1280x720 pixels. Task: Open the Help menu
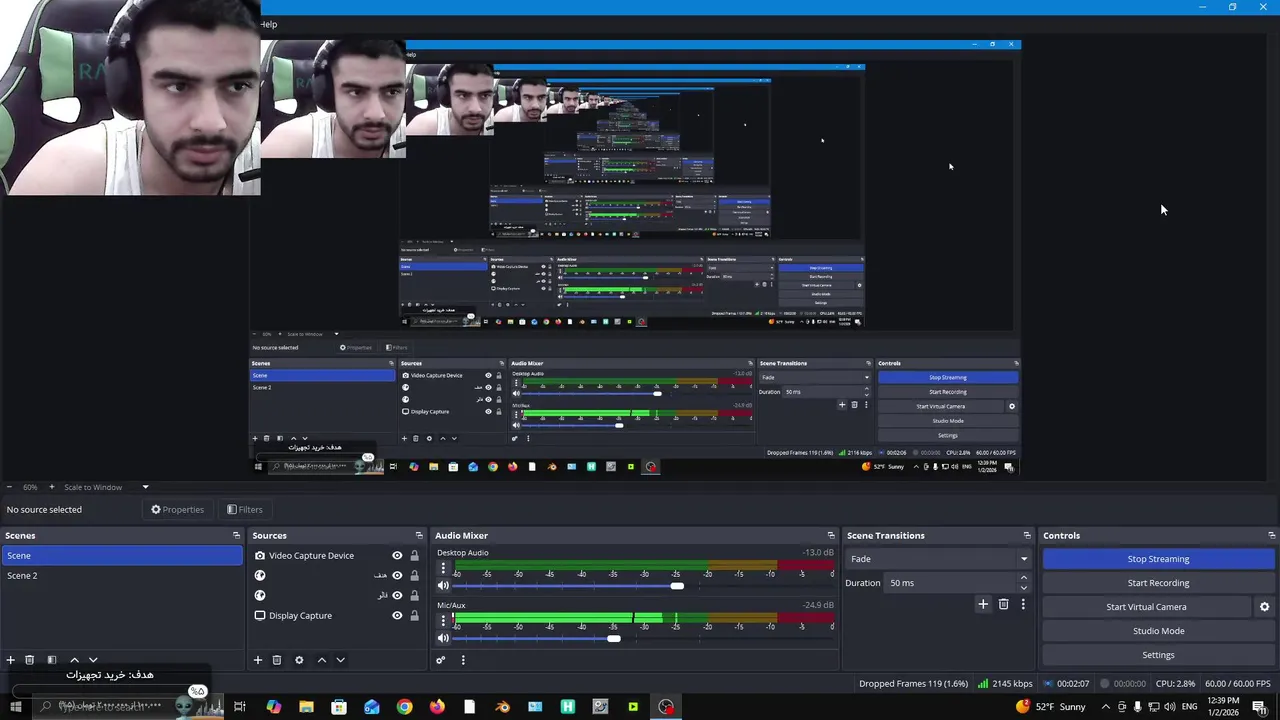click(x=269, y=24)
